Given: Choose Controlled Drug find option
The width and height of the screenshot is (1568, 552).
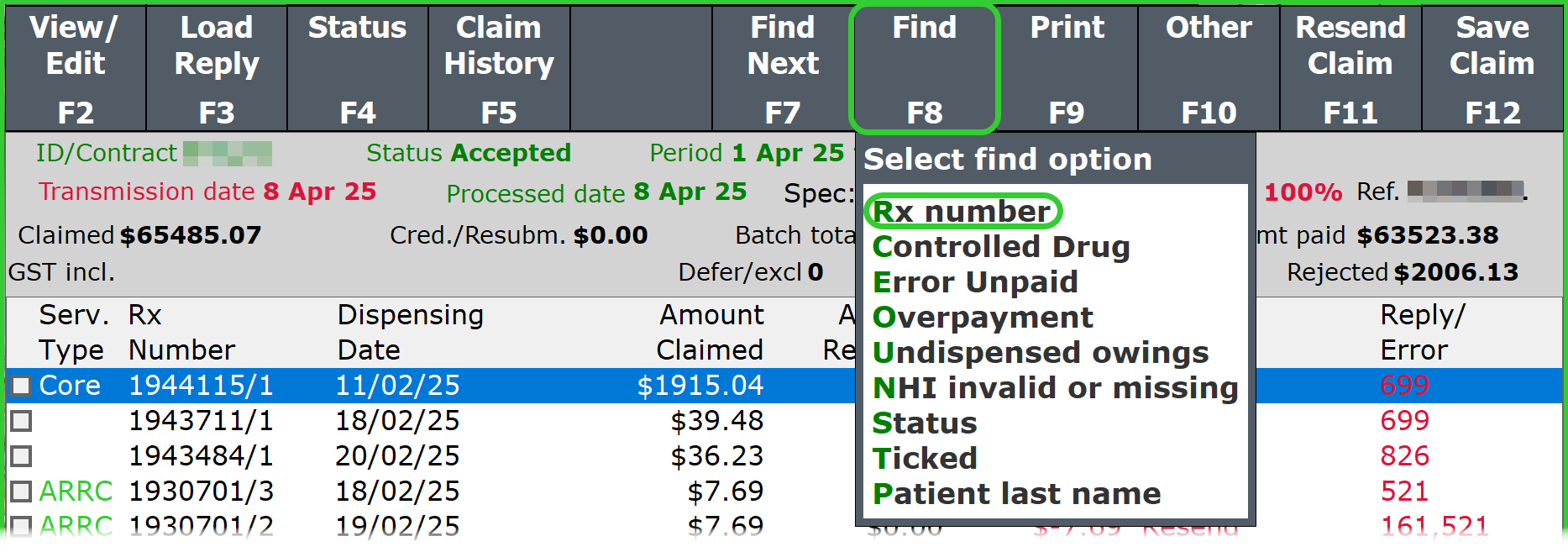Looking at the screenshot, I should click(1001, 247).
